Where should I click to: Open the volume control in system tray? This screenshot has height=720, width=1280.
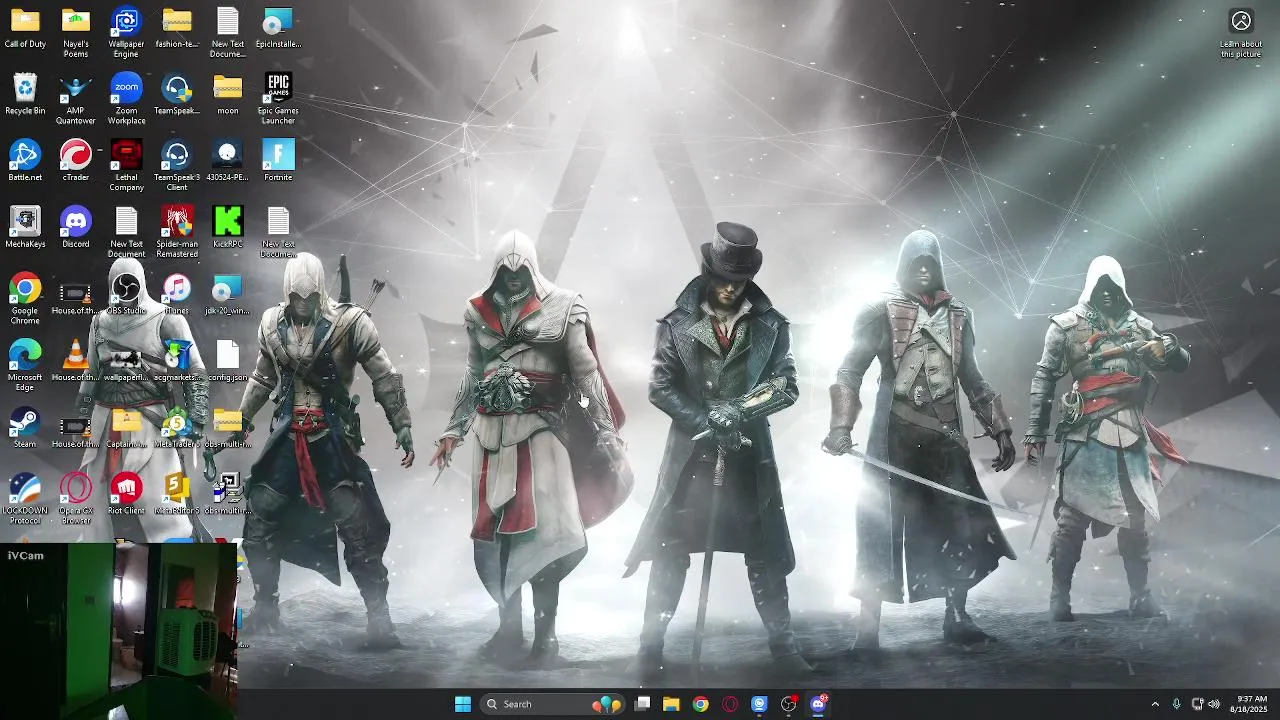pos(1214,704)
